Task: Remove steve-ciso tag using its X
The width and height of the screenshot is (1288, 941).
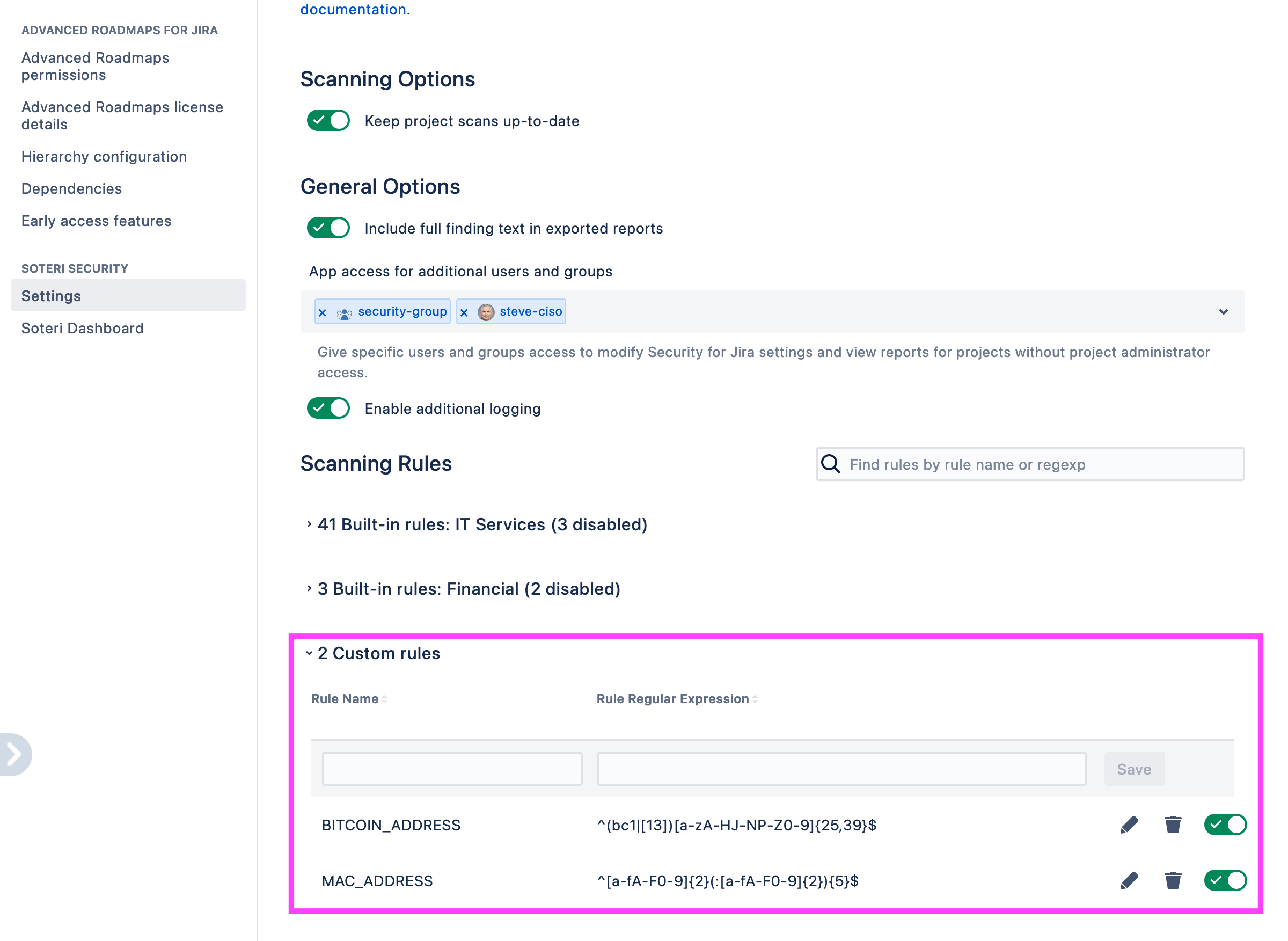Action: pos(464,312)
